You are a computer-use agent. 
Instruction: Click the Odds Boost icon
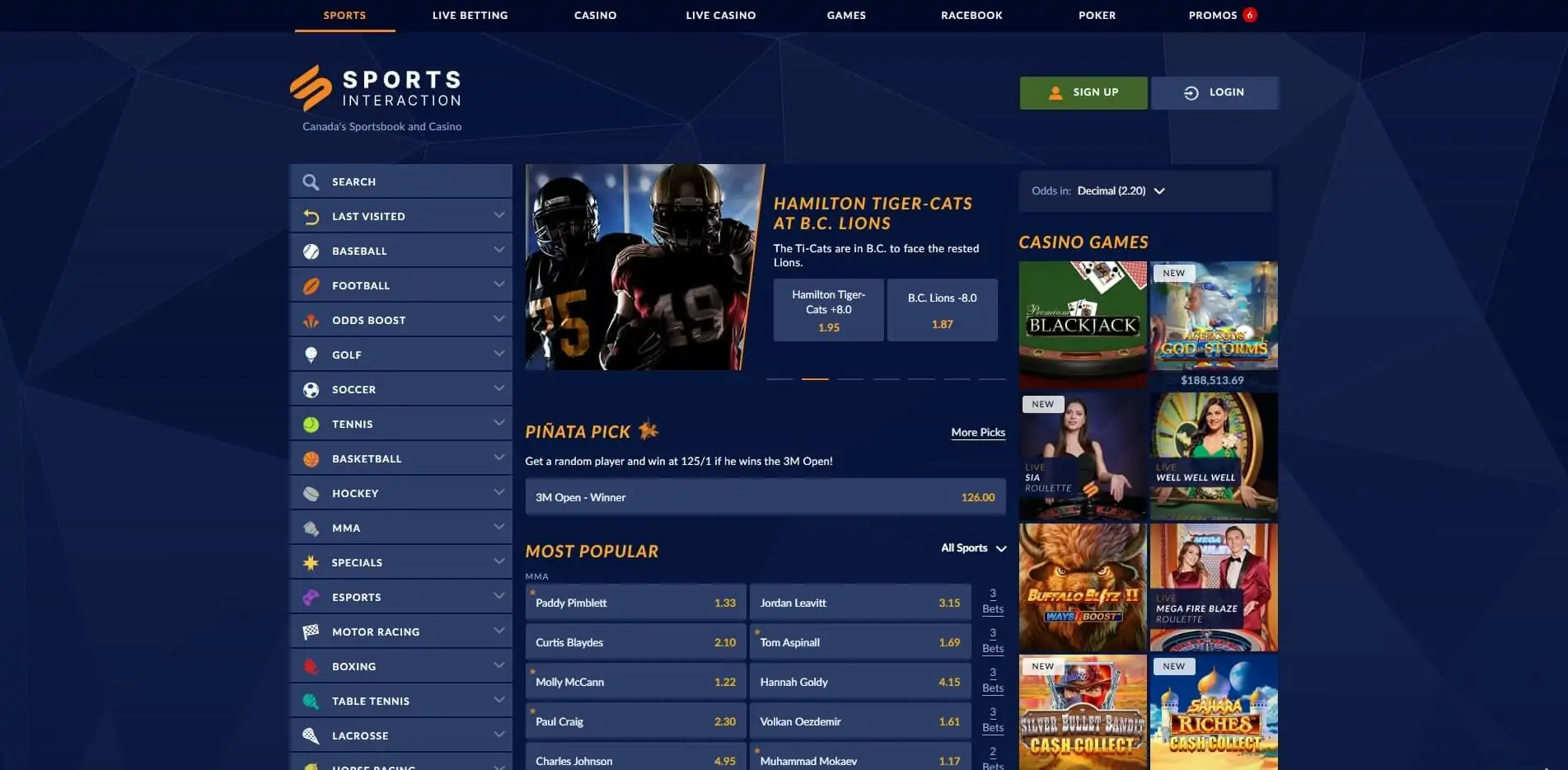point(311,320)
